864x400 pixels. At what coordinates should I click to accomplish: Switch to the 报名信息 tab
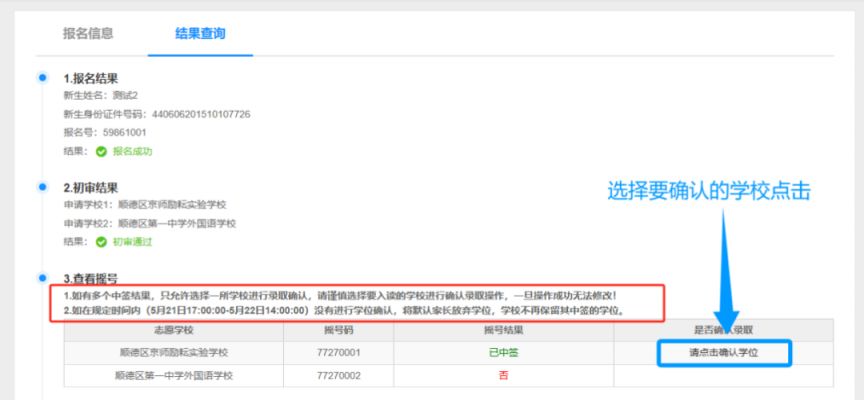coord(88,33)
